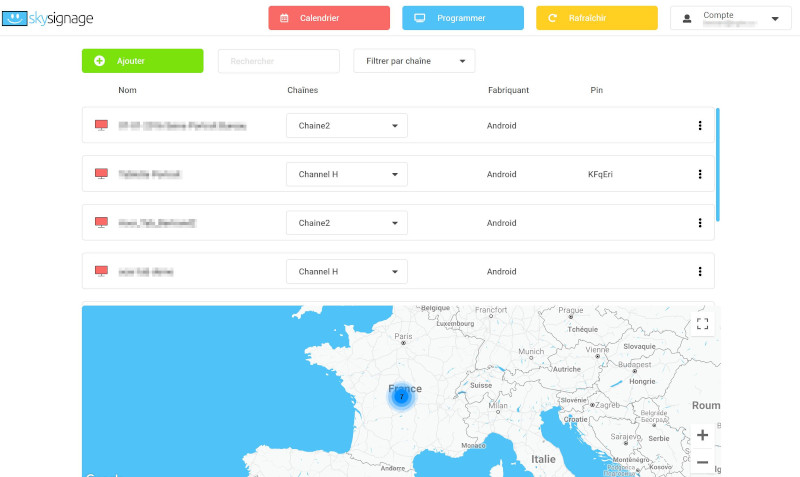Click Android in the fourth row
This screenshot has width=800, height=477.
tap(502, 271)
